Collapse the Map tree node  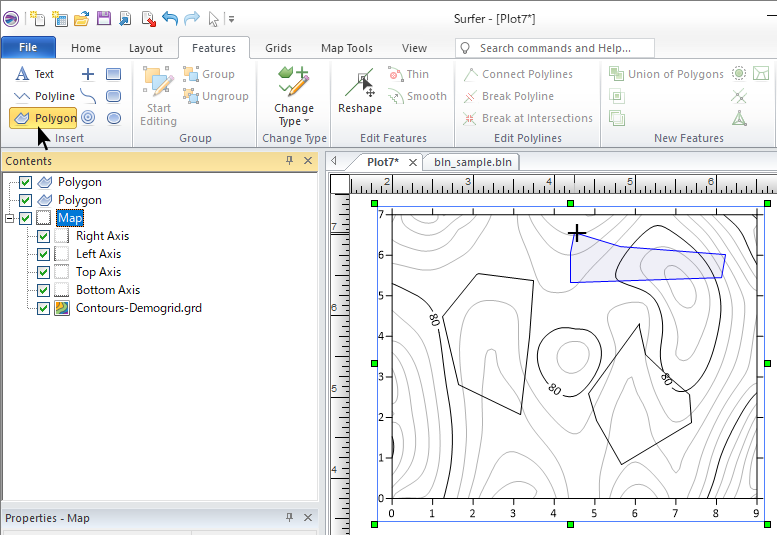[9, 218]
